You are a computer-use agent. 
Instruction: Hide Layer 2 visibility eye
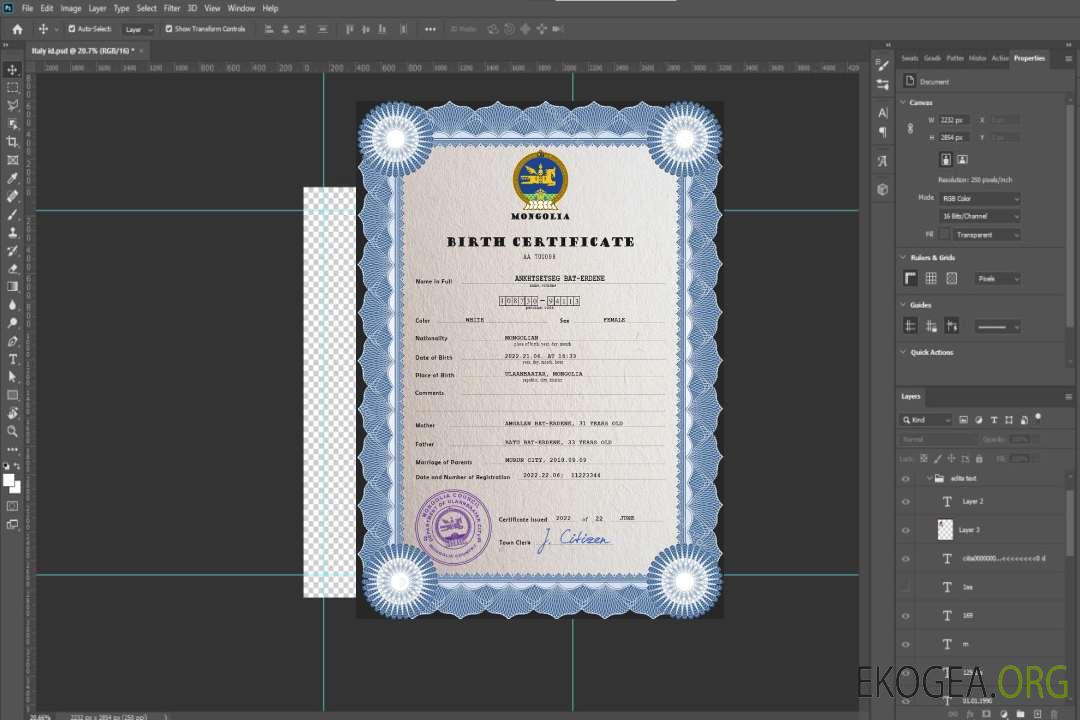(906, 502)
